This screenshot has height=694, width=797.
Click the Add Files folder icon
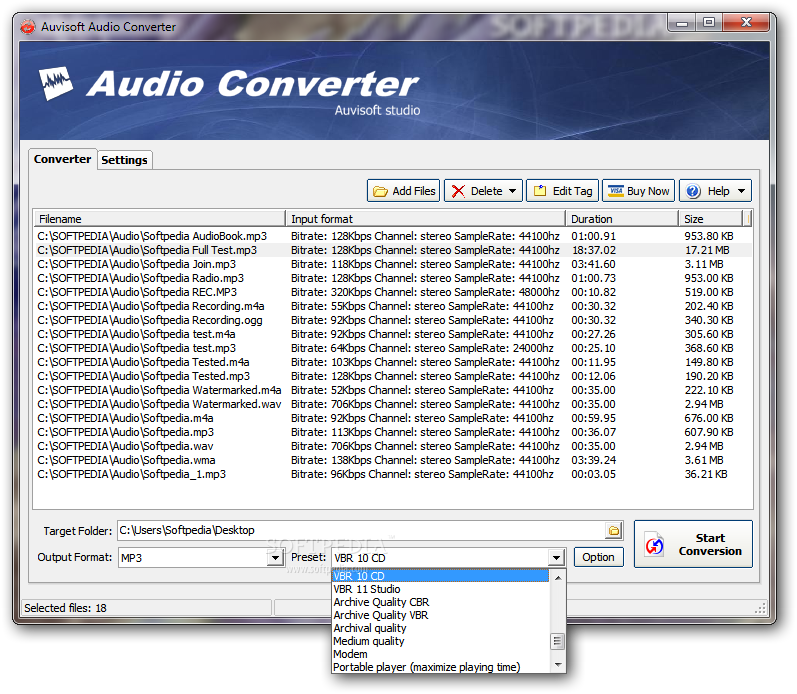(x=380, y=191)
